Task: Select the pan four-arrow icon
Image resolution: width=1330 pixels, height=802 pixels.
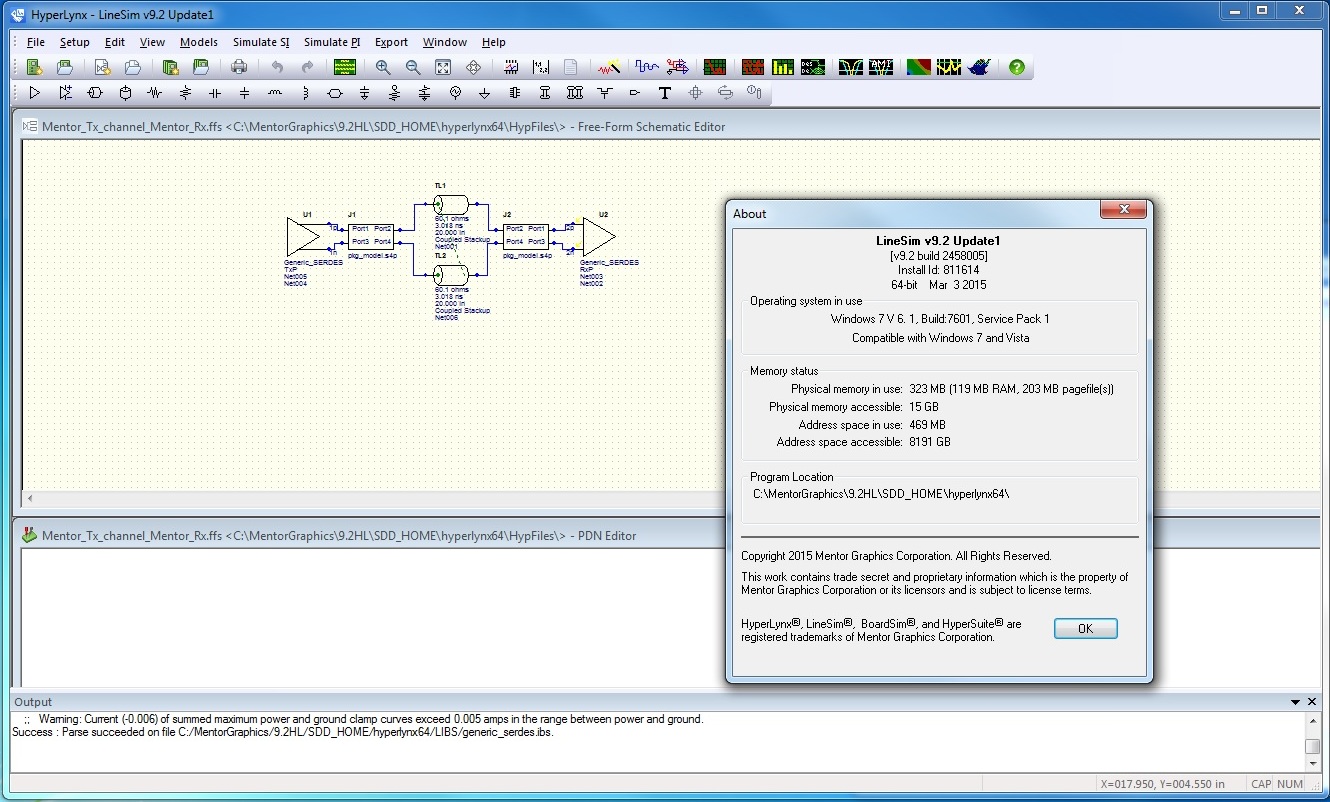Action: [473, 67]
